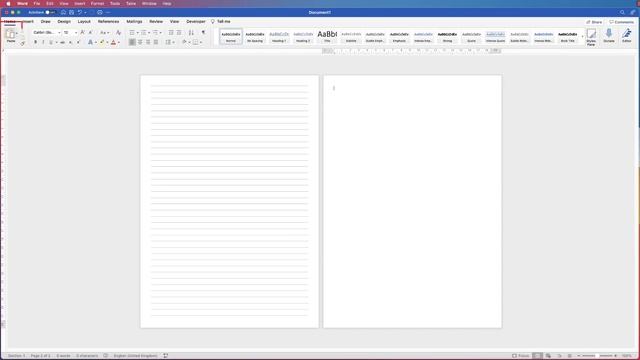The height and width of the screenshot is (360, 640).
Task: Open the Styles Pane
Action: click(x=591, y=37)
